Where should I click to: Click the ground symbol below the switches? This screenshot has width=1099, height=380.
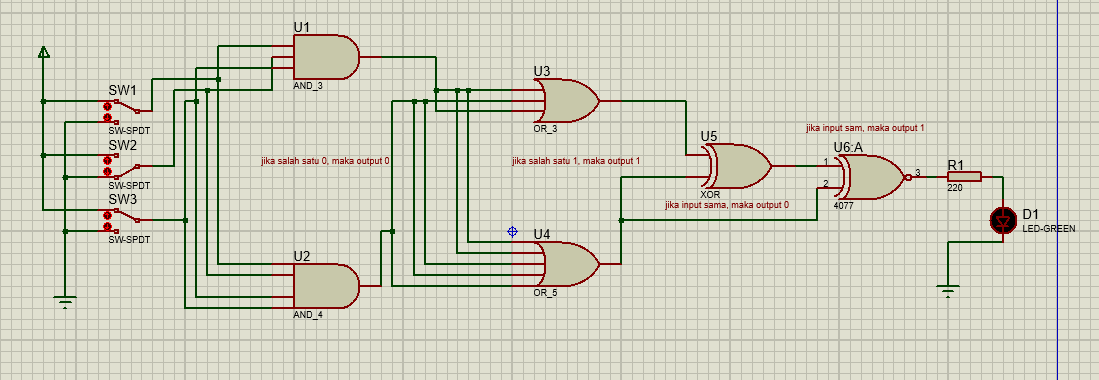click(64, 302)
